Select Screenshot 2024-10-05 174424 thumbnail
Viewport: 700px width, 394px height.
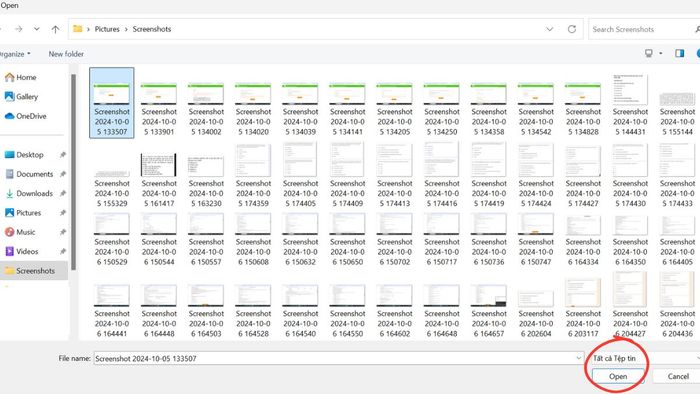click(536, 159)
